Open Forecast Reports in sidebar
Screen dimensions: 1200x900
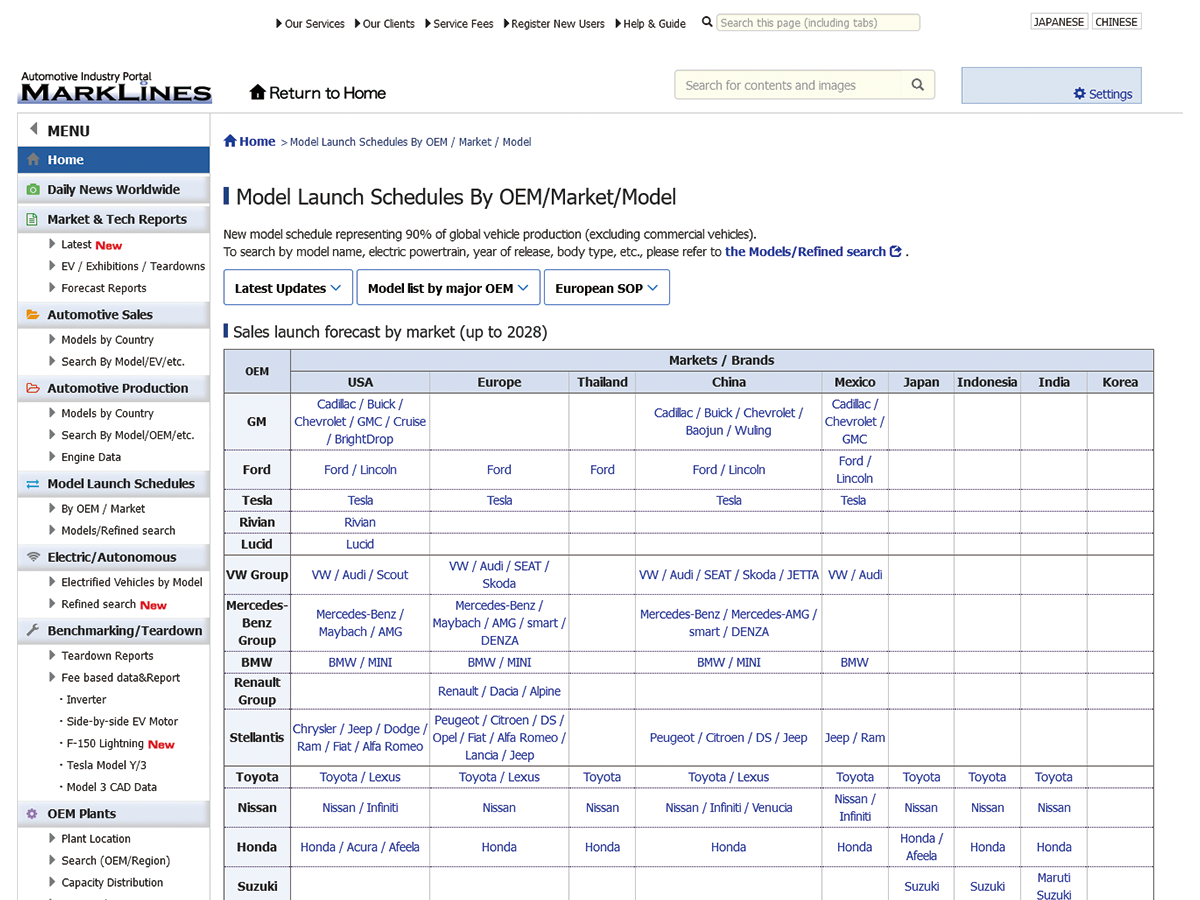104,288
